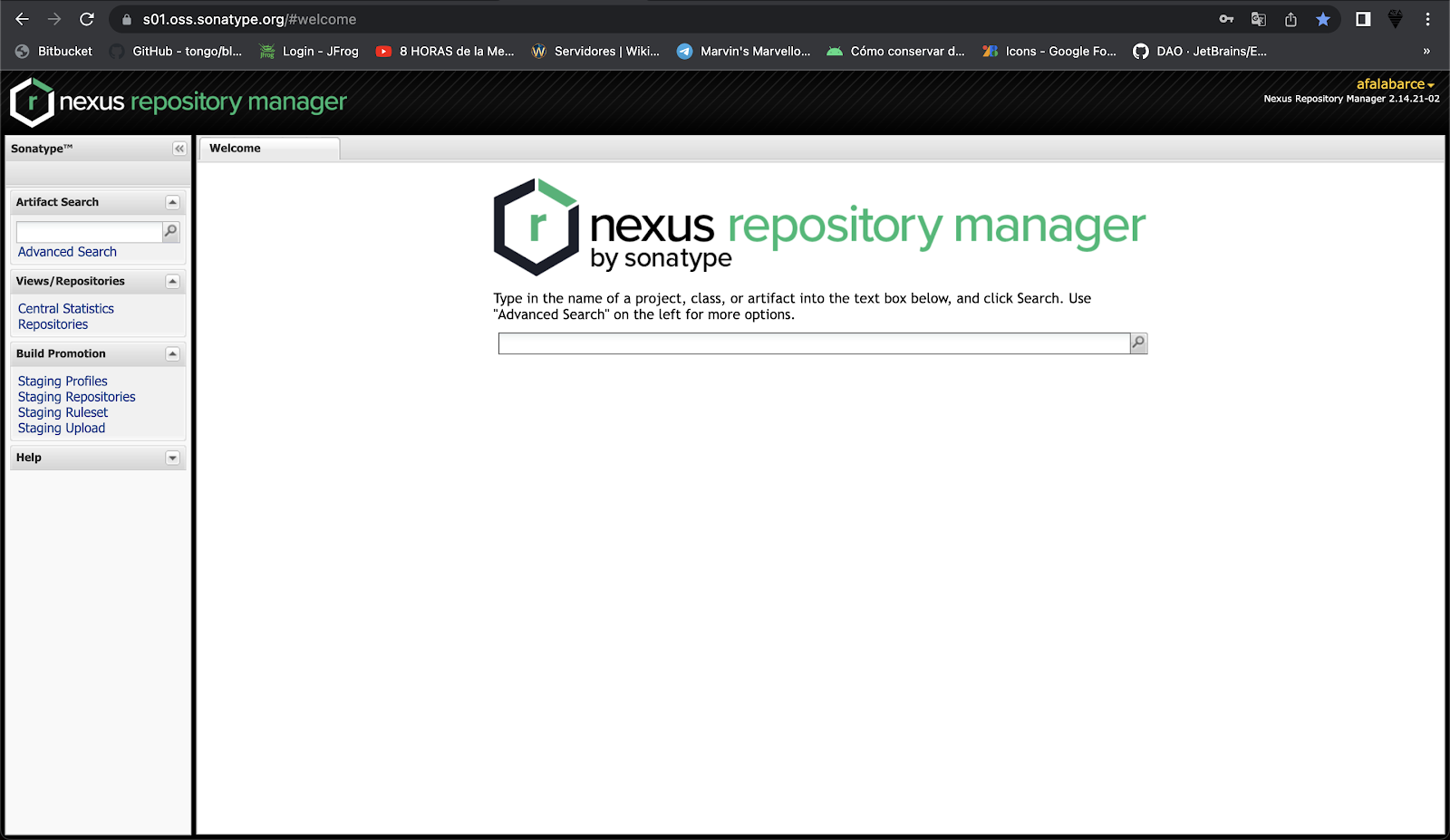Open the GitHub tongo bookmark

pyautogui.click(x=176, y=52)
